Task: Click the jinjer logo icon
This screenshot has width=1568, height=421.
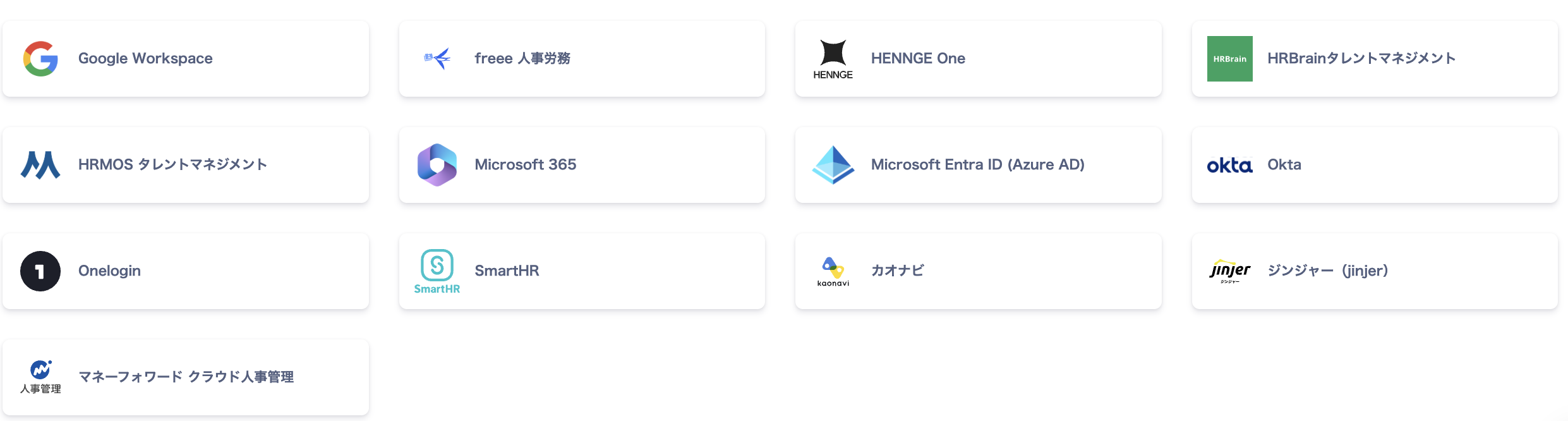Action: (1229, 271)
